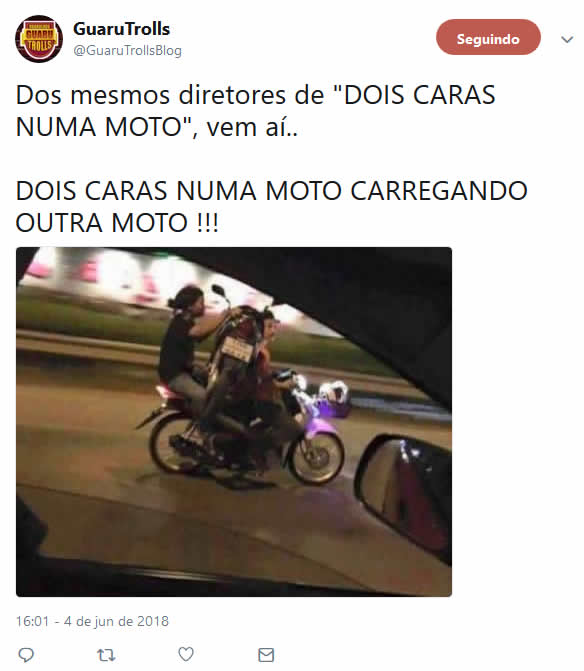Expand the tweet options chevron
The height and width of the screenshot is (671, 584).
pyautogui.click(x=567, y=40)
